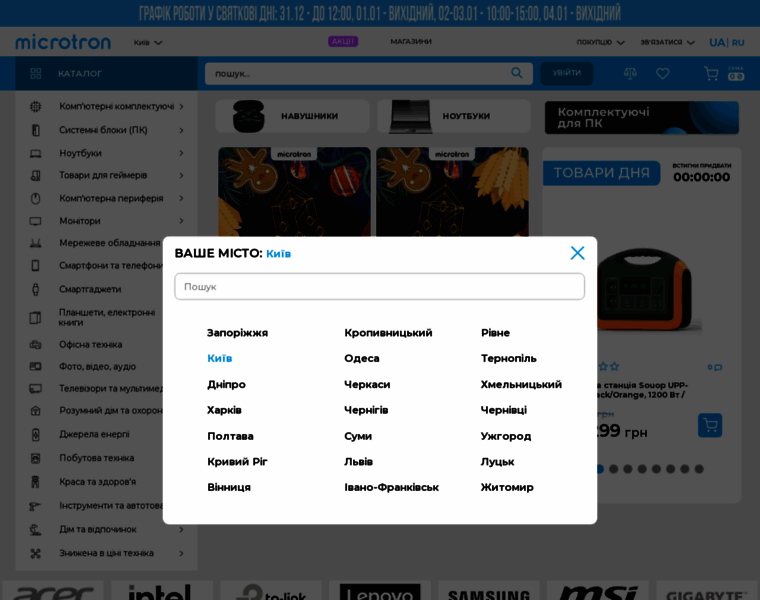Expand Товари для геймерів submenu arrow
760x600 pixels.
tap(181, 175)
